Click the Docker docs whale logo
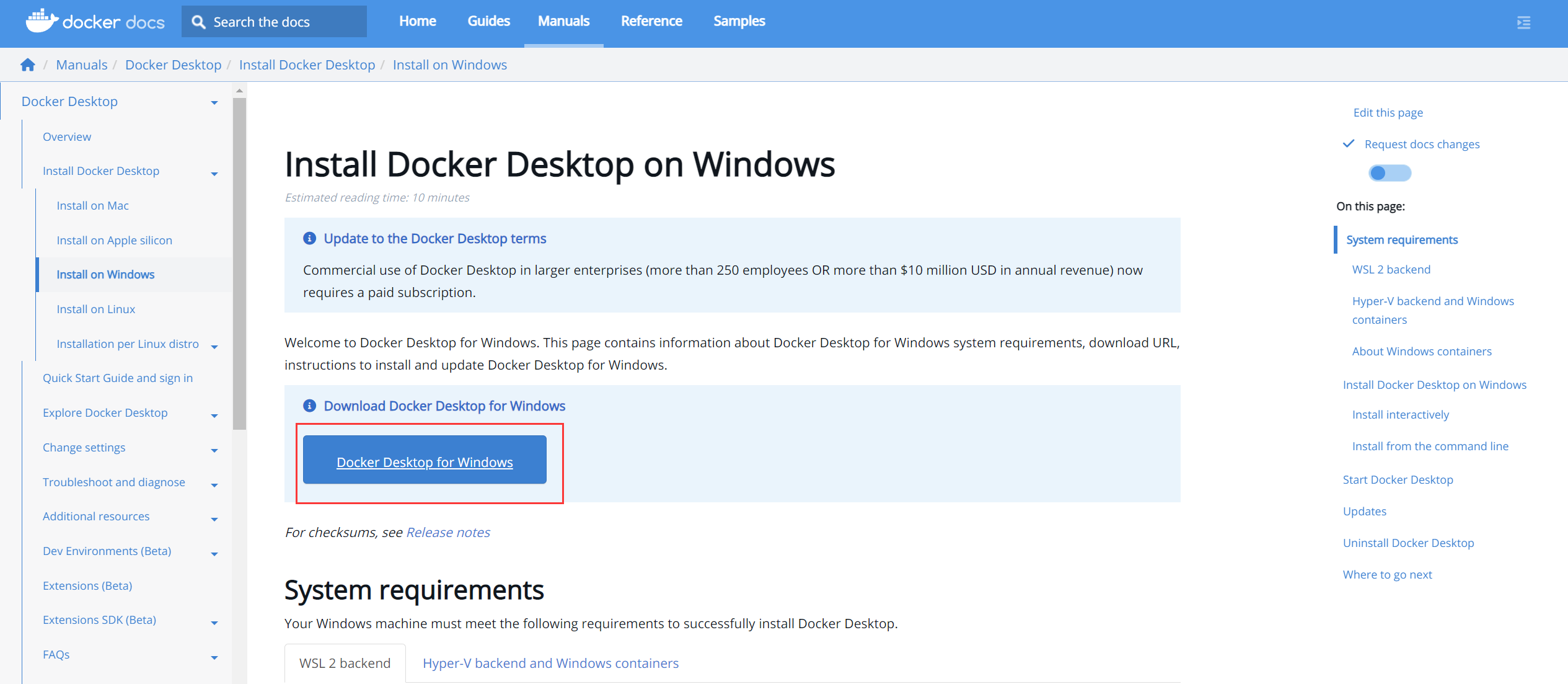The image size is (1568, 684). [x=42, y=21]
